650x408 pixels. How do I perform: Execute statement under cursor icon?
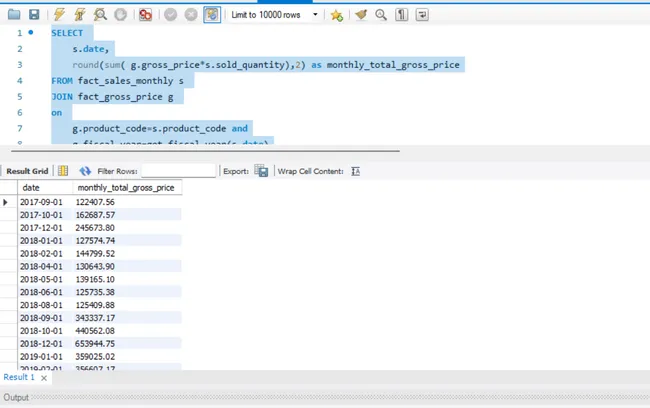pos(80,15)
